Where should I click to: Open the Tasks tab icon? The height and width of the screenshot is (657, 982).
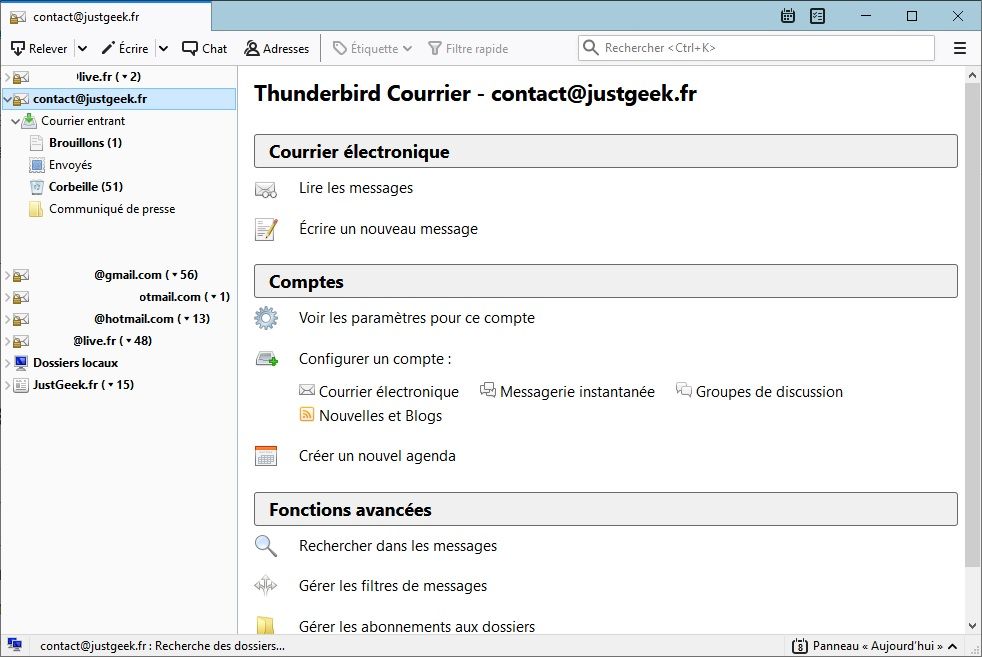coord(817,16)
